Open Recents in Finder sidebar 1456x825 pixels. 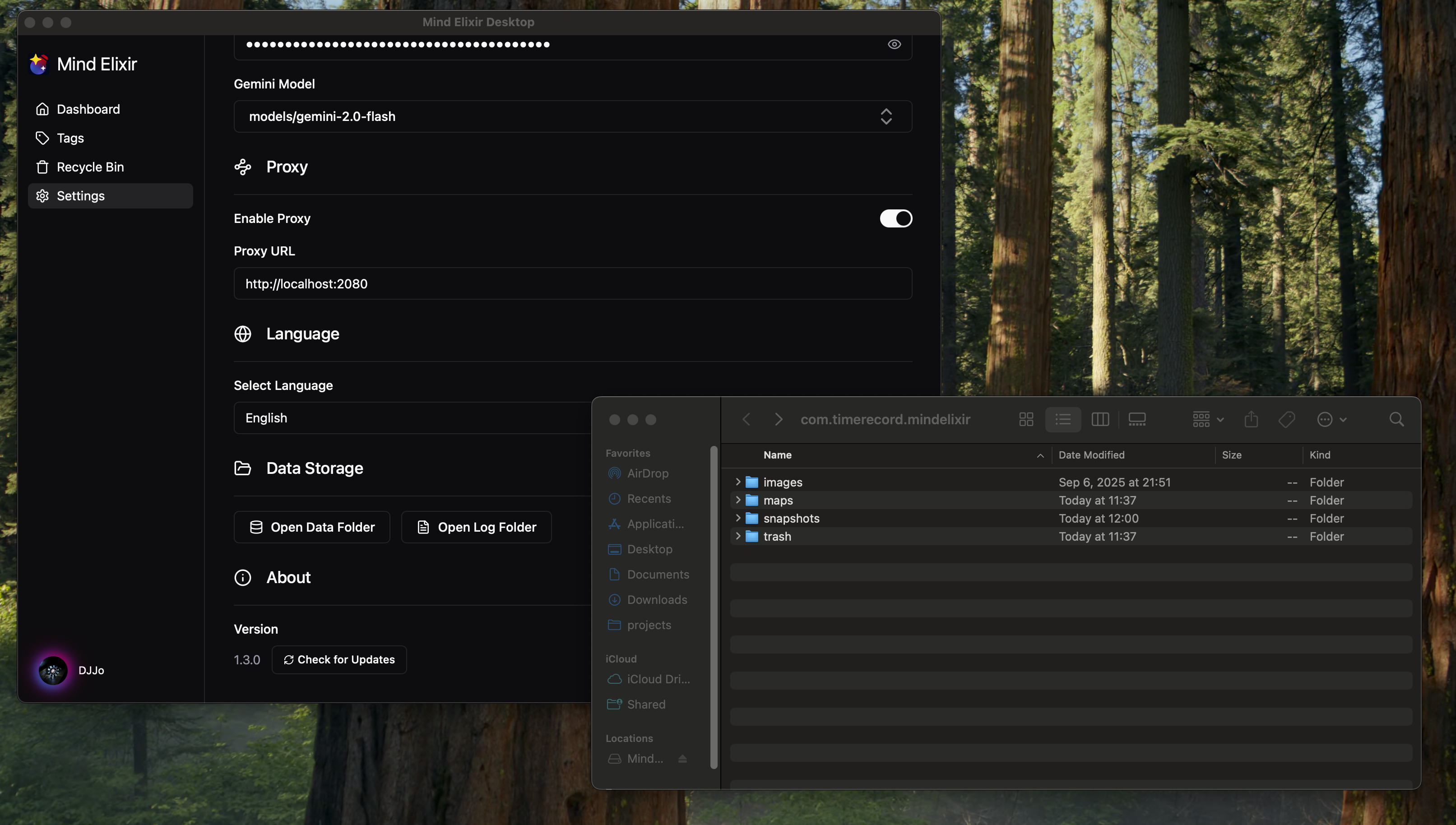click(x=649, y=499)
